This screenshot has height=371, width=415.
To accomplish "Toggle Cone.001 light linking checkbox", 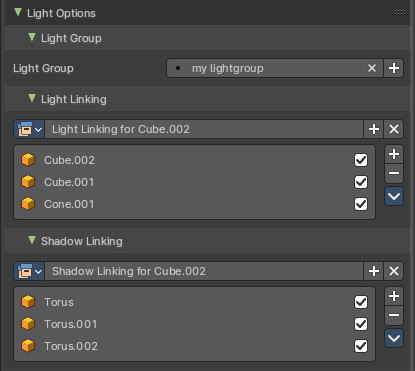I will click(361, 204).
